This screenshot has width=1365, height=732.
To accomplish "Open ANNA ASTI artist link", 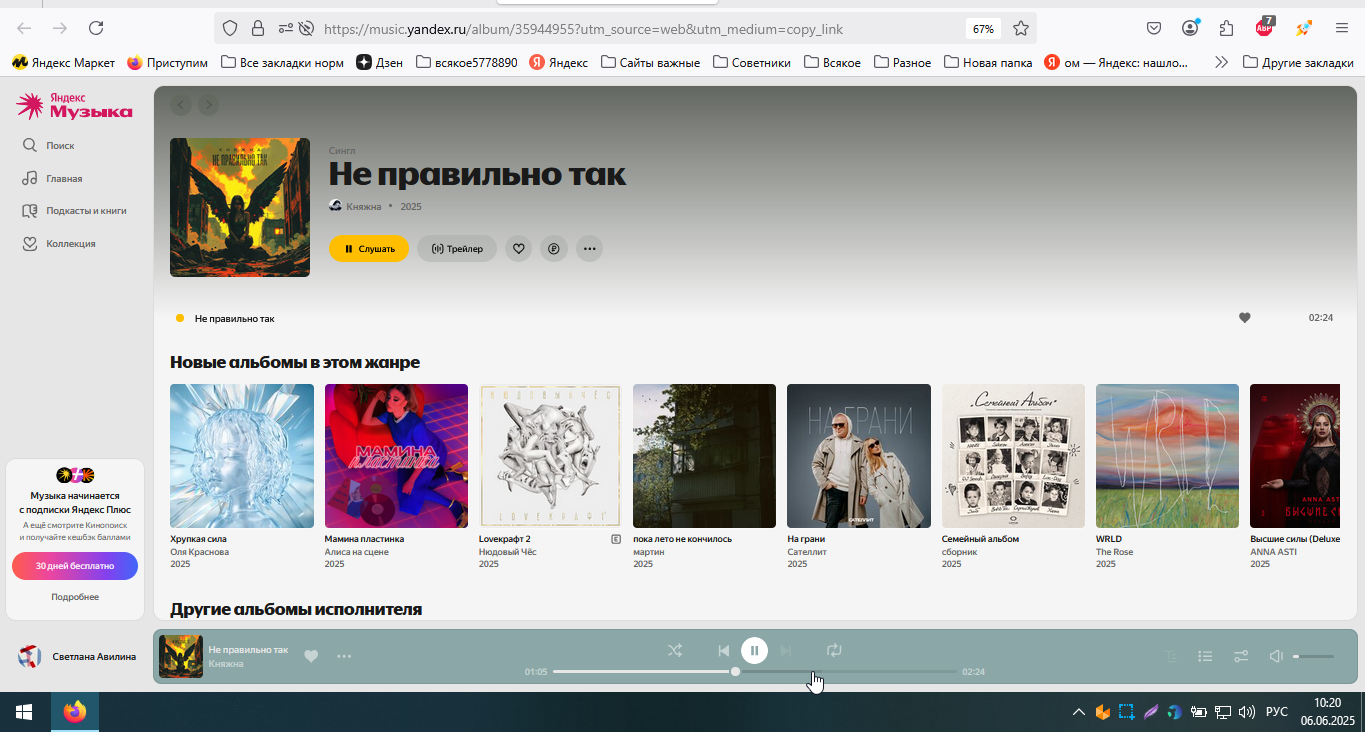I will 1273,552.
